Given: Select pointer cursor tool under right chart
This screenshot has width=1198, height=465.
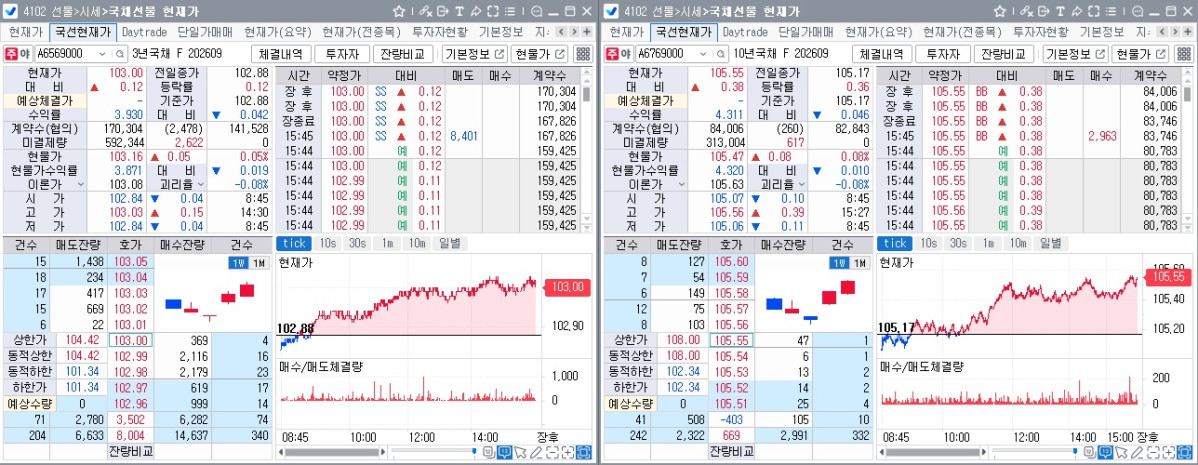Looking at the screenshot, I should 1122,452.
